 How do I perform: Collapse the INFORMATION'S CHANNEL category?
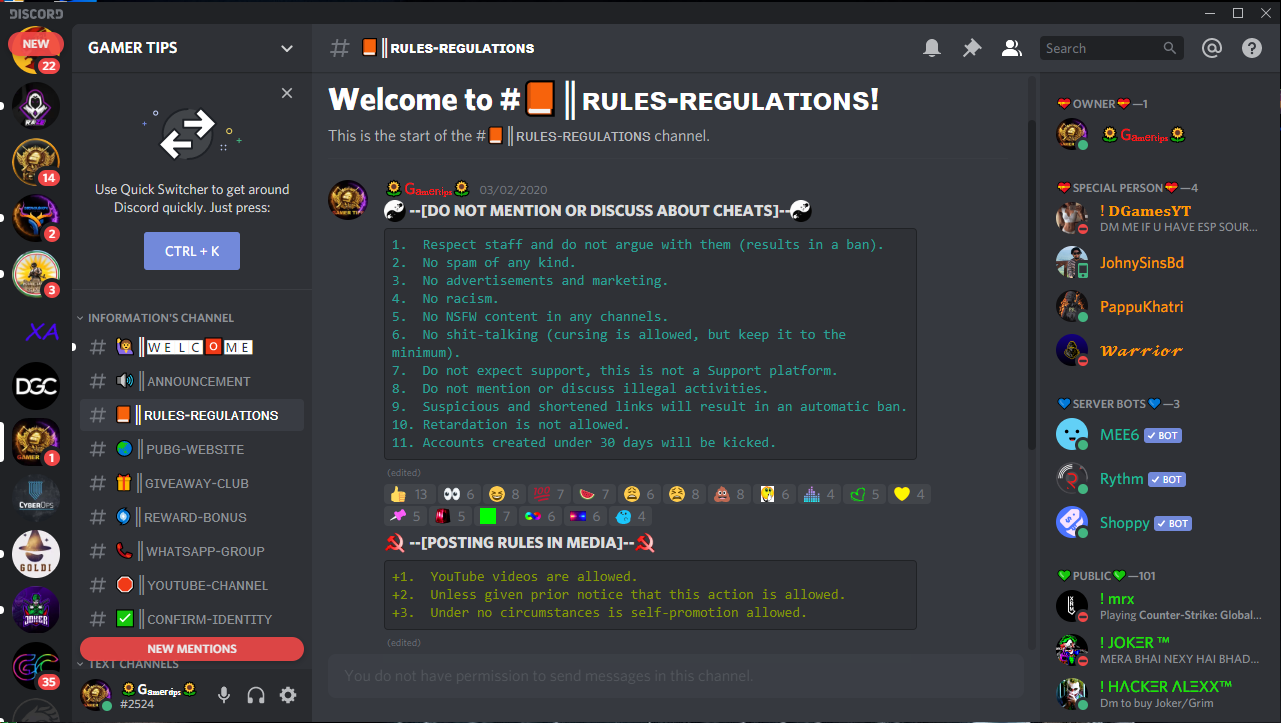coord(156,318)
